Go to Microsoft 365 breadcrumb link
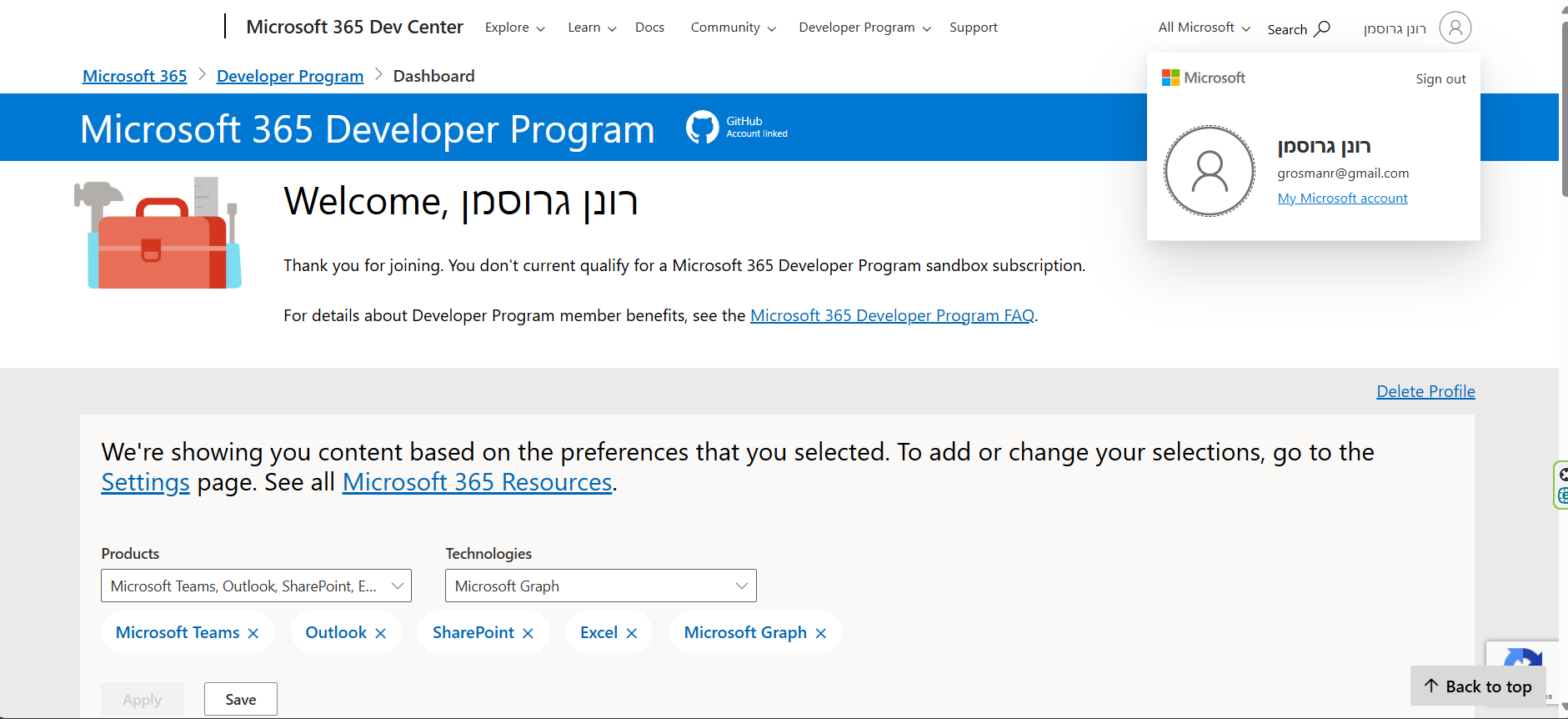 [135, 76]
